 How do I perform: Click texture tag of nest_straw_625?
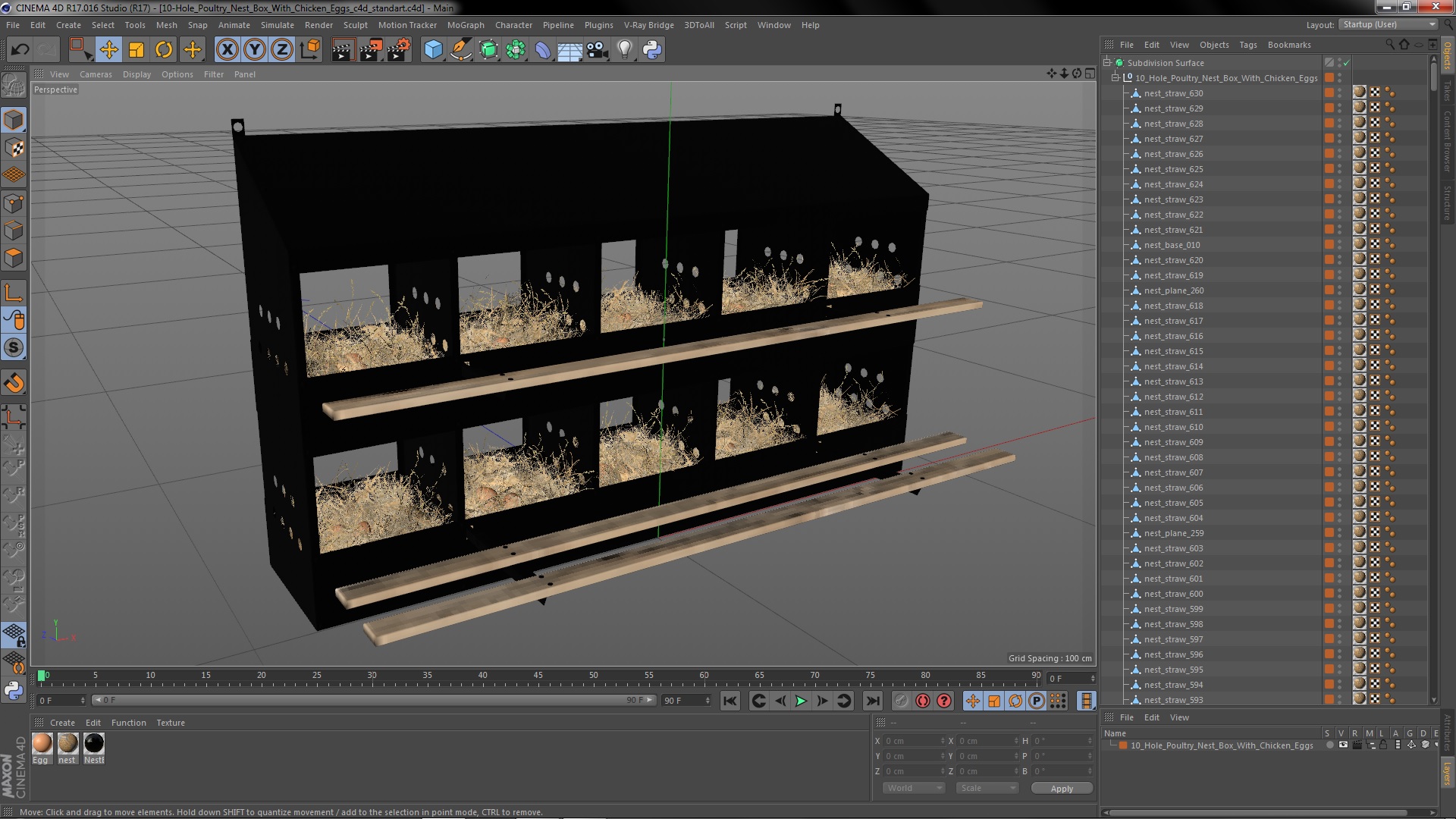click(x=1360, y=168)
